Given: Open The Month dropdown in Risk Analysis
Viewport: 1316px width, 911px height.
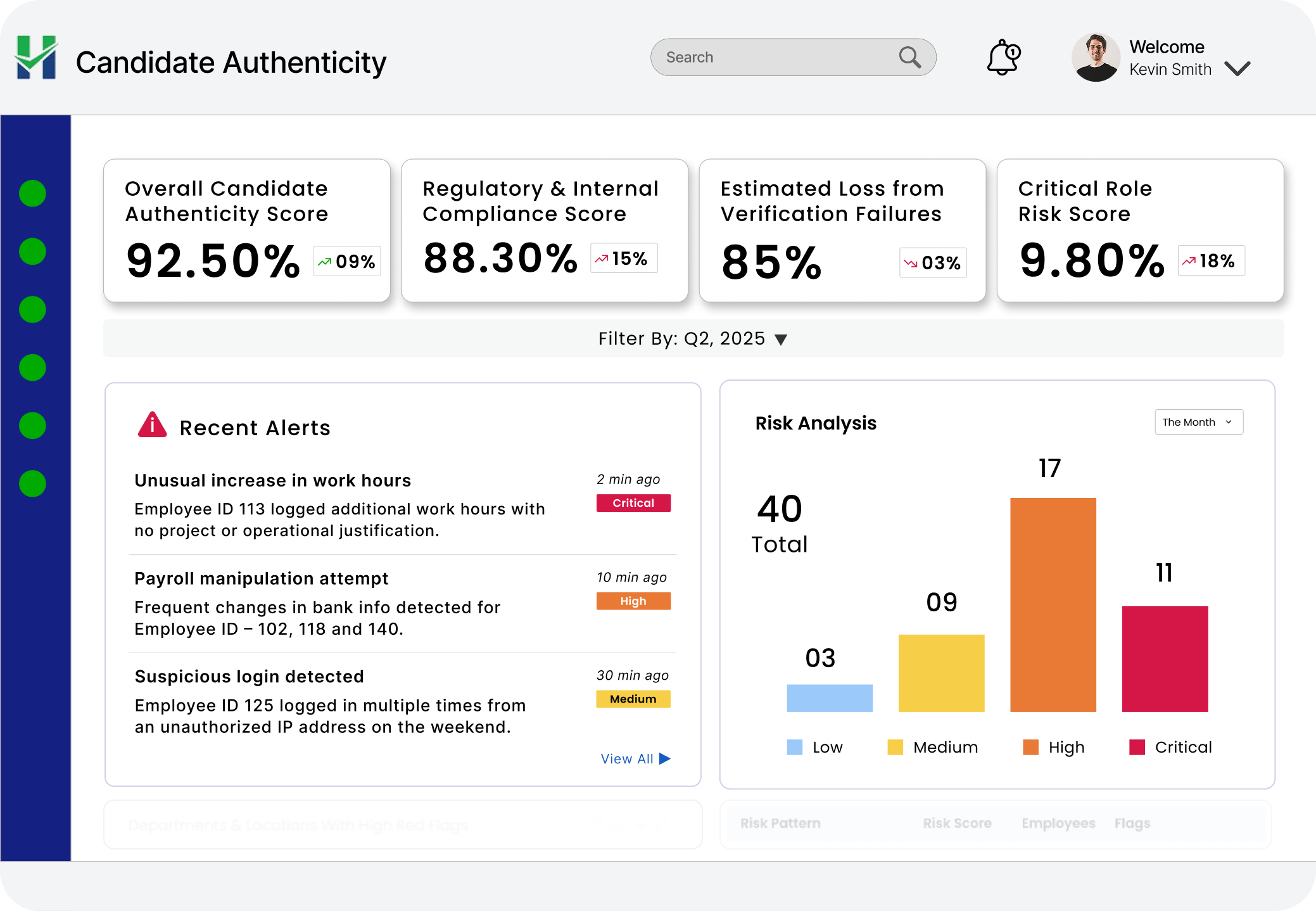Looking at the screenshot, I should click(1198, 422).
